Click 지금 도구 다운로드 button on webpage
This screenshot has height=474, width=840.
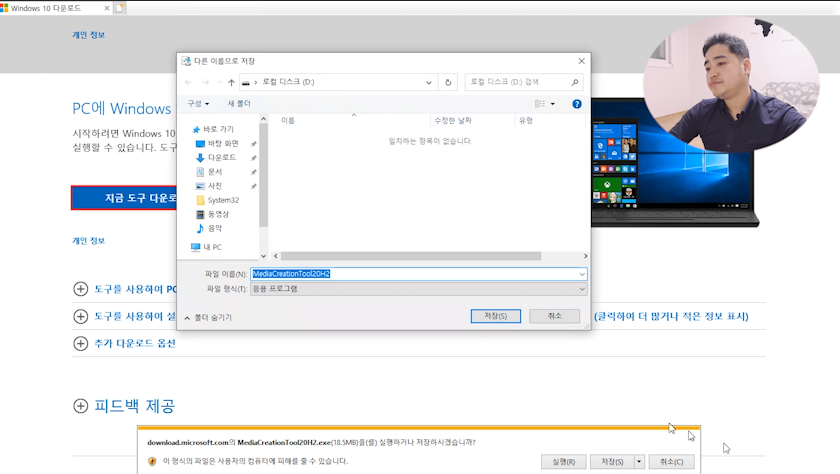tap(124, 198)
